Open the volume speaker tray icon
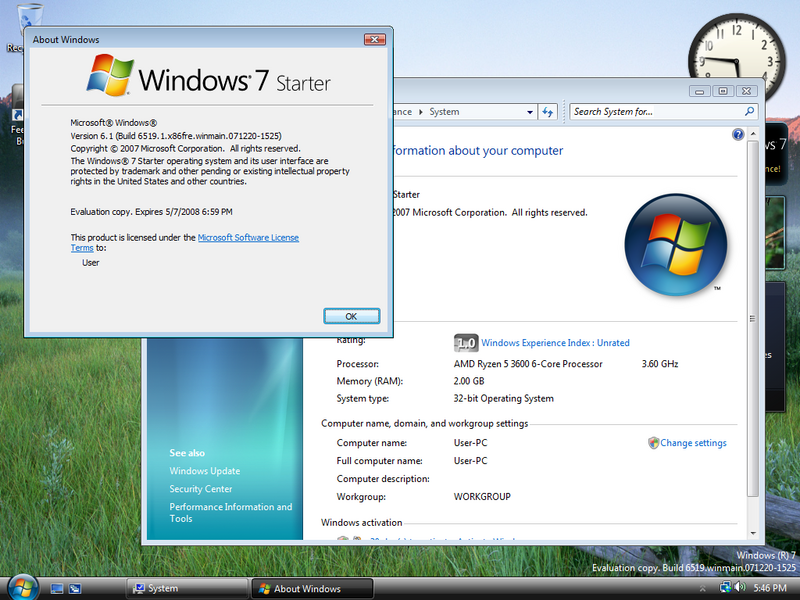 point(739,587)
